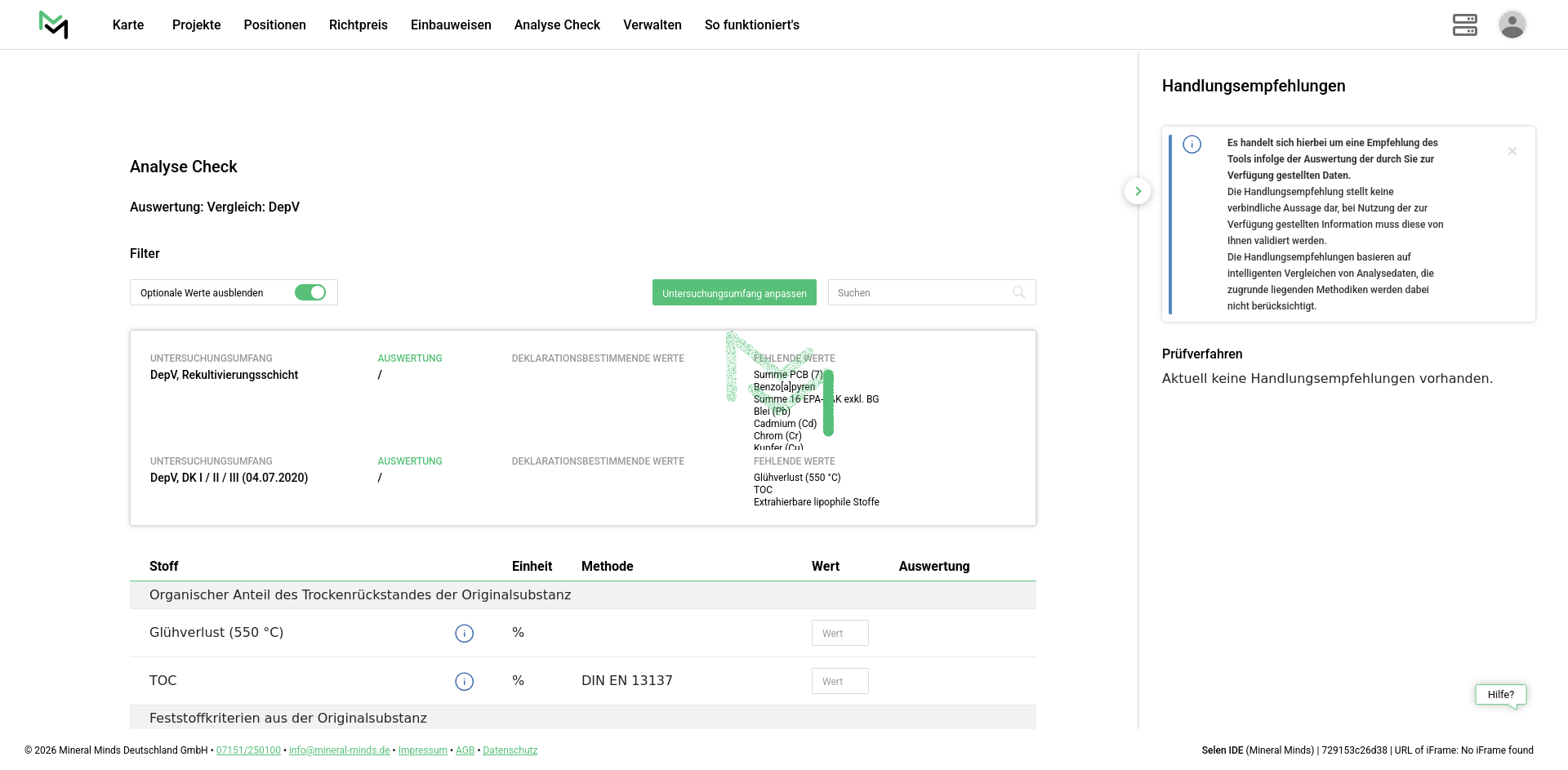Click Untersuchungsumfang anpassen button
This screenshot has width=1568, height=770.
(734, 293)
